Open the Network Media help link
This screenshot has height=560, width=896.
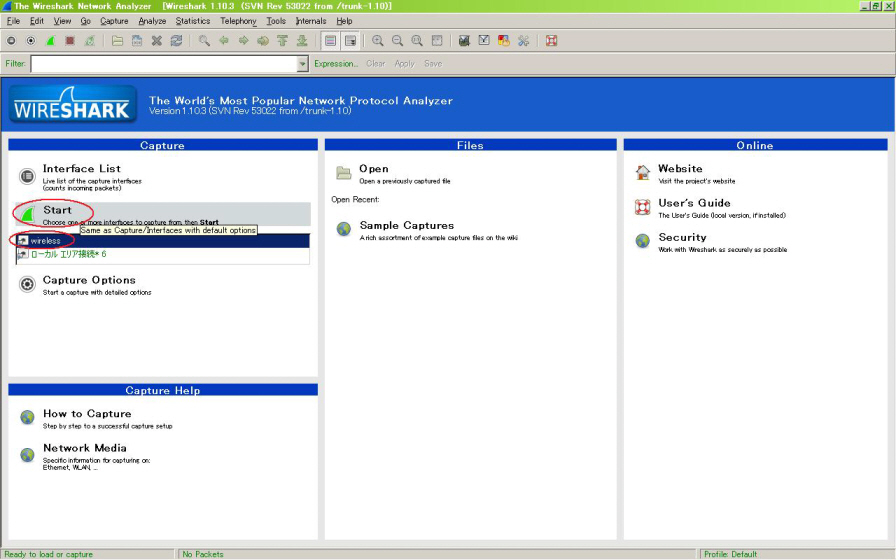pos(85,448)
